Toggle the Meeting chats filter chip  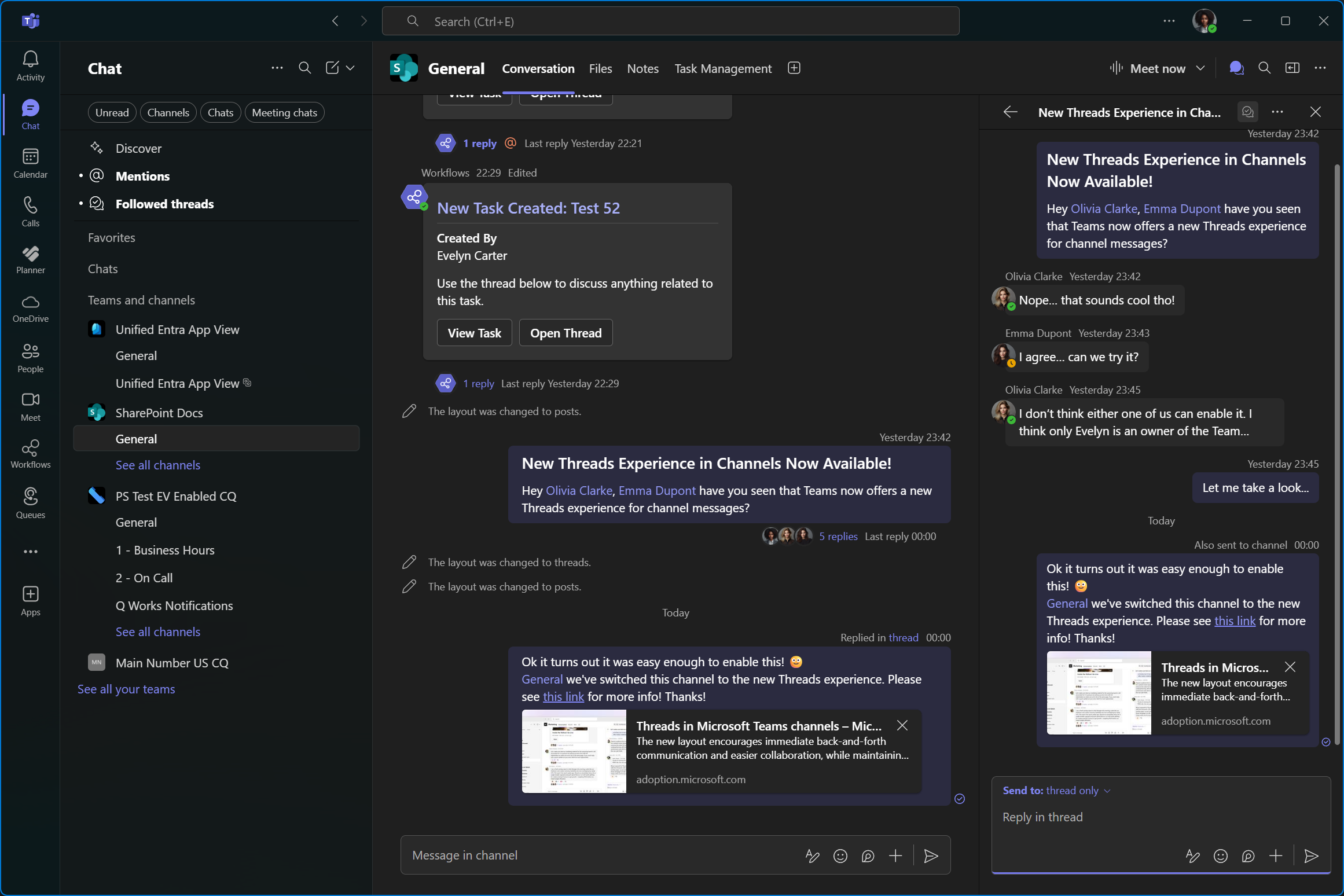[285, 112]
